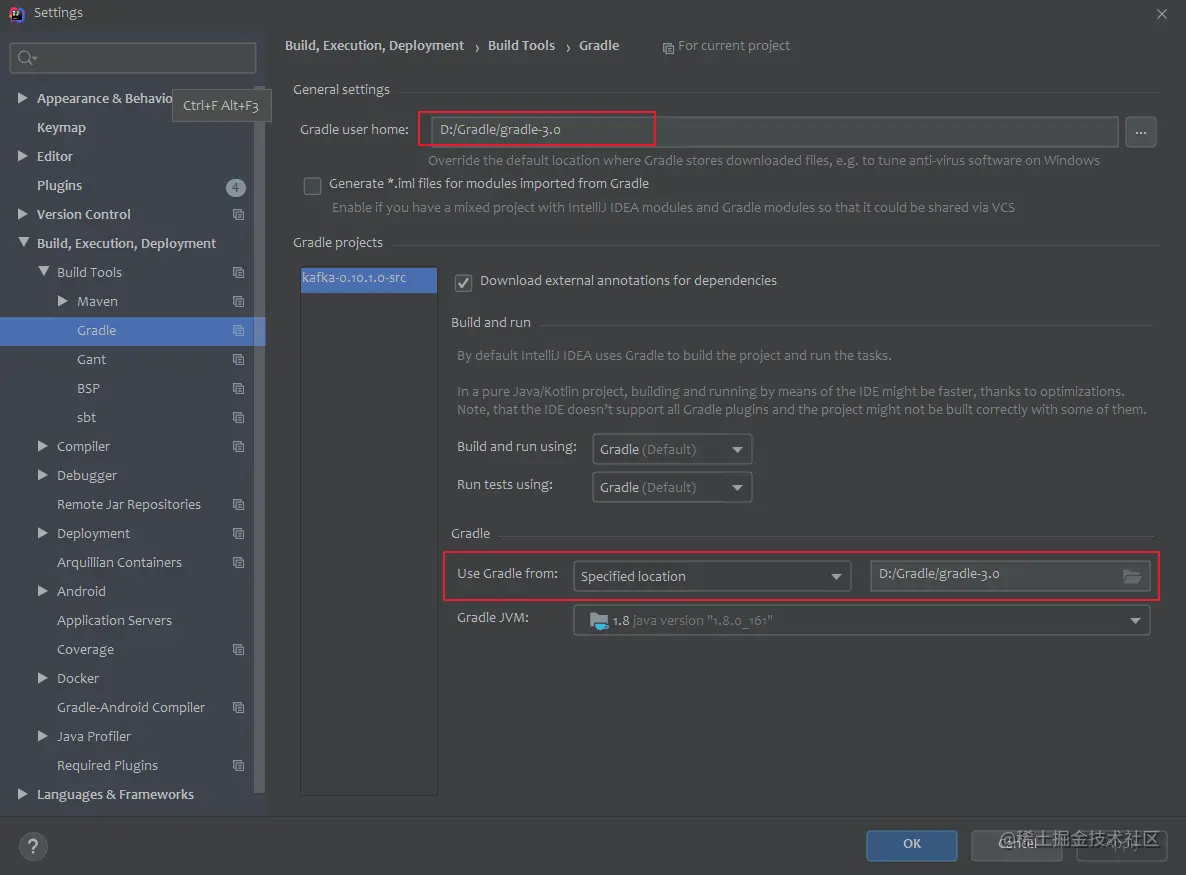Image resolution: width=1186 pixels, height=875 pixels.
Task: Enable Generate *.iml files for modules checkbox
Action: coord(312,185)
